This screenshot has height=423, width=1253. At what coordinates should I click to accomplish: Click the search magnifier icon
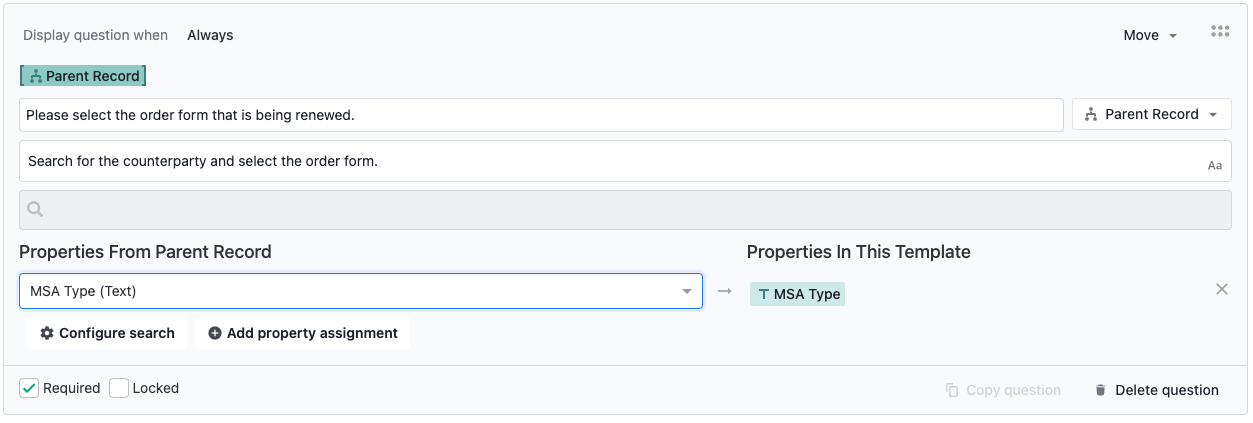tap(35, 210)
